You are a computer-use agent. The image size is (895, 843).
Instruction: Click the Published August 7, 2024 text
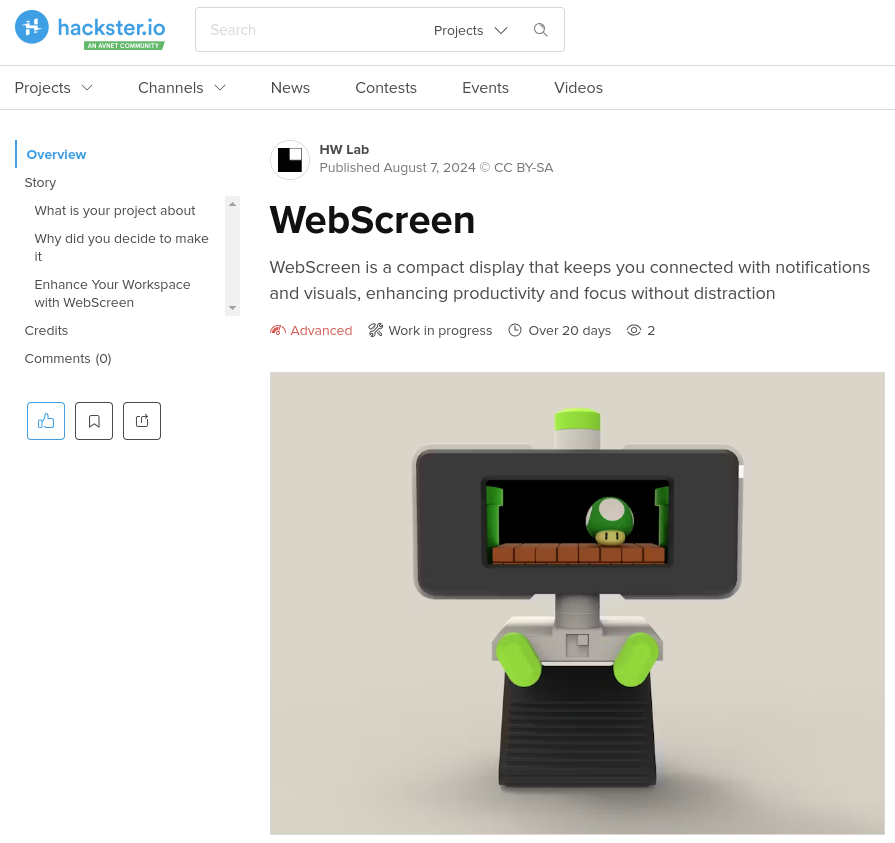[397, 168]
